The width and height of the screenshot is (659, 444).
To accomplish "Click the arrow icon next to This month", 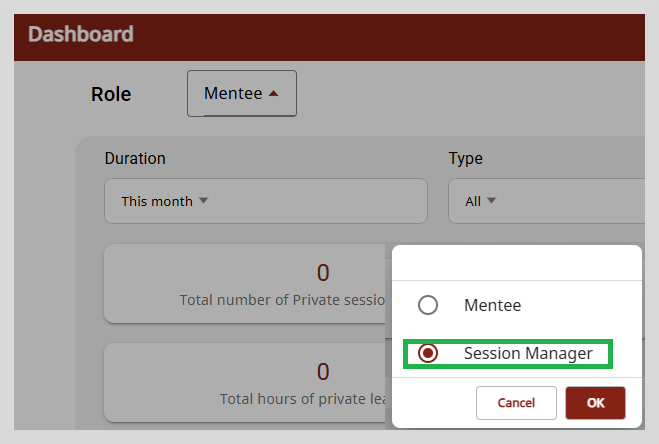I will click(x=203, y=201).
